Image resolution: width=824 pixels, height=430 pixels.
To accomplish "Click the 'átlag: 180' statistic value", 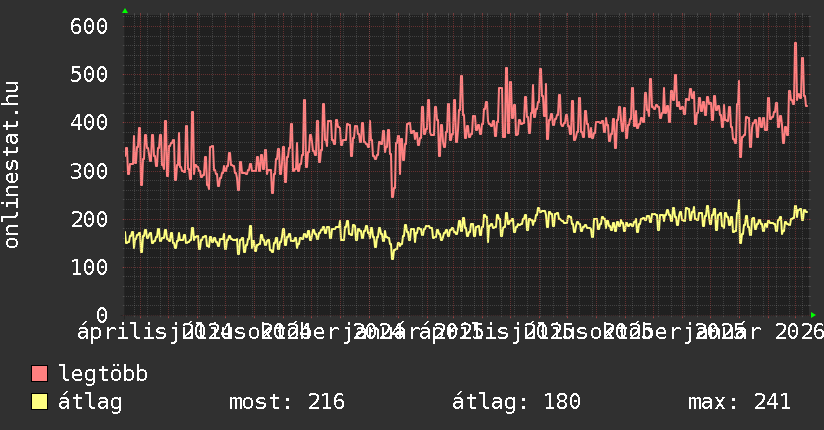I will point(517,402).
